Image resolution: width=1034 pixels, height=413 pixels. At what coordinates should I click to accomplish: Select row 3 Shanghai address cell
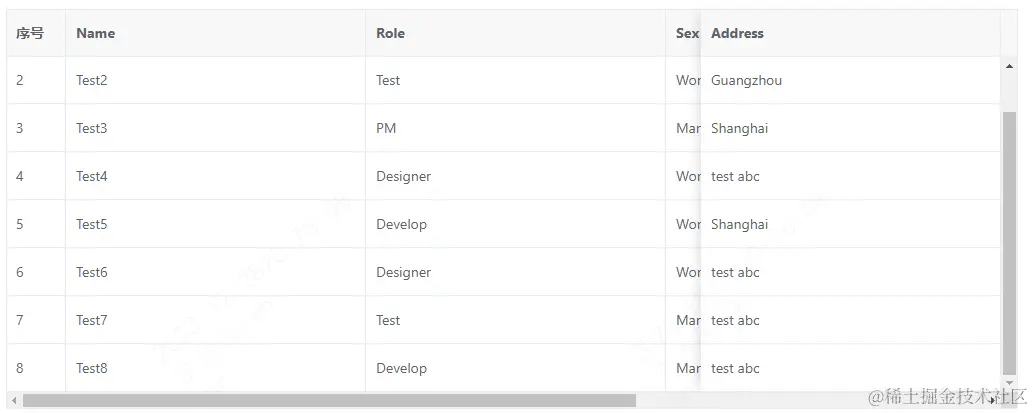pyautogui.click(x=739, y=128)
